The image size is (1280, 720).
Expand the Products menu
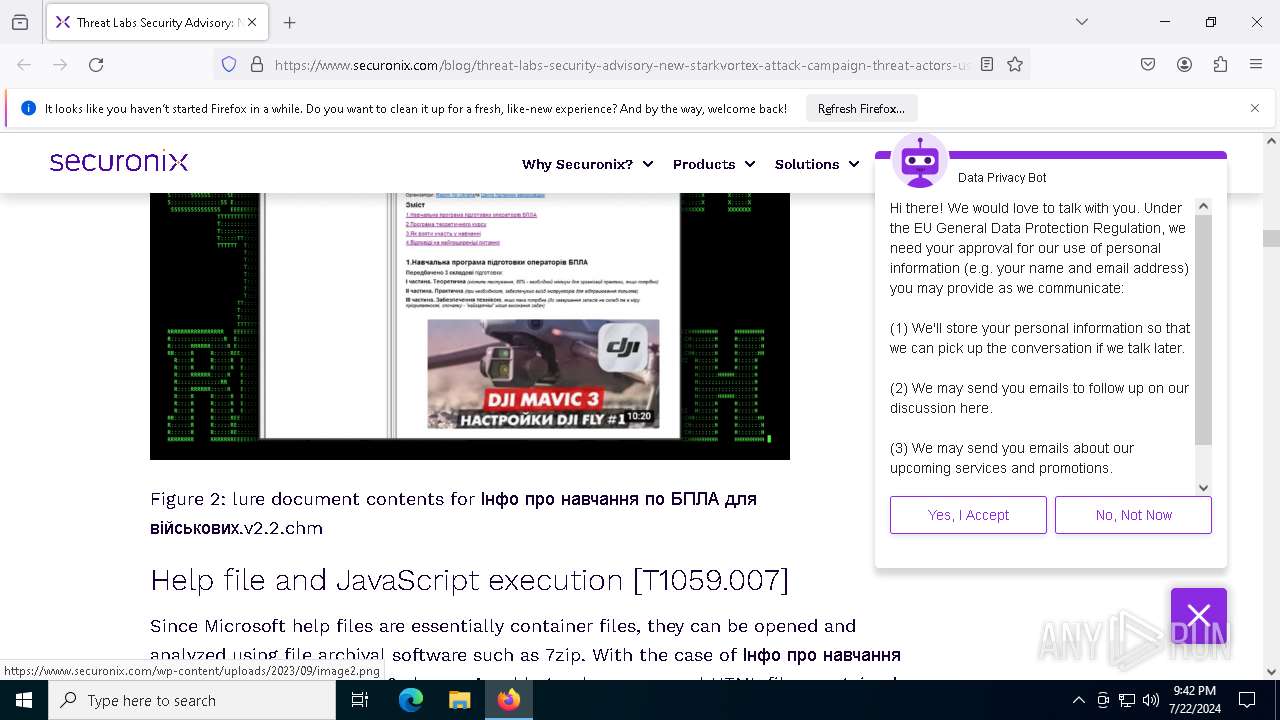(x=713, y=164)
